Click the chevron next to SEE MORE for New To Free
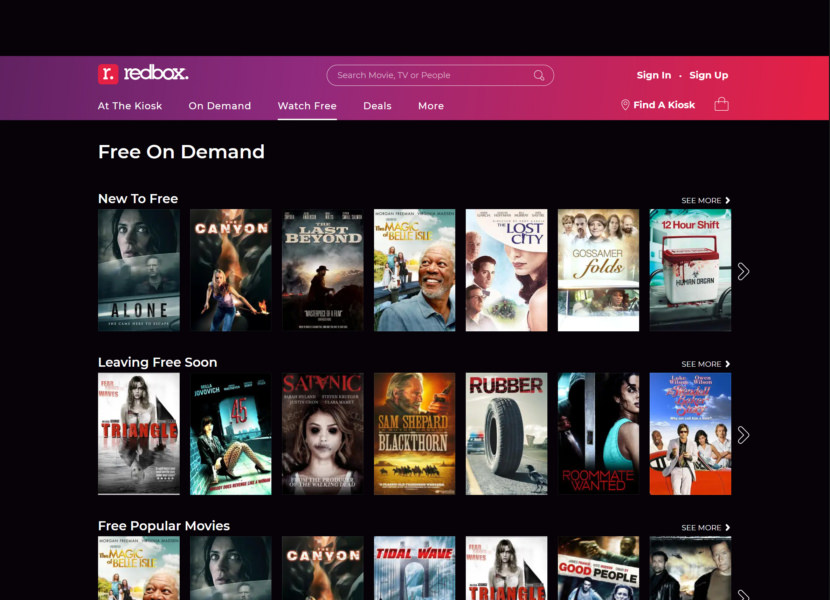Screen dimensions: 830x600 [x=727, y=199]
